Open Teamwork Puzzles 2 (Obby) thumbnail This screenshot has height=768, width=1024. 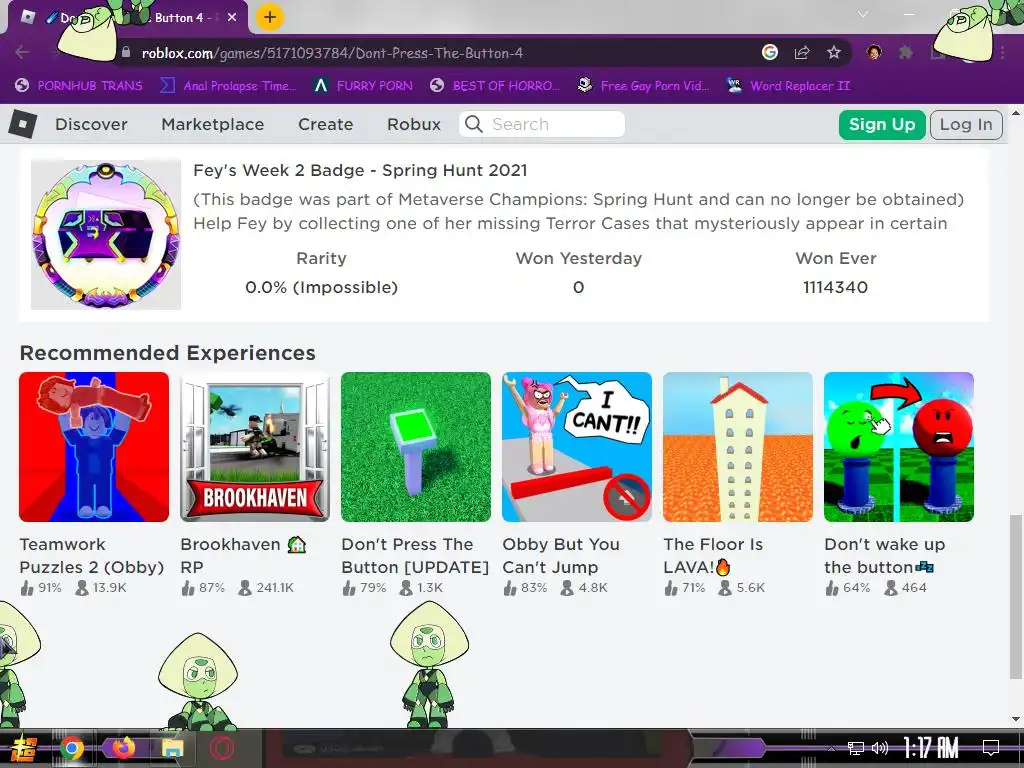pyautogui.click(x=94, y=447)
